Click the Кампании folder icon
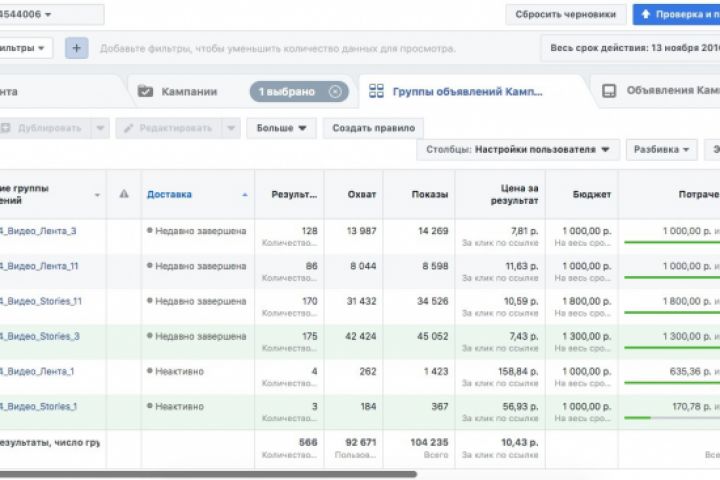This screenshot has height=480, width=720. click(145, 91)
